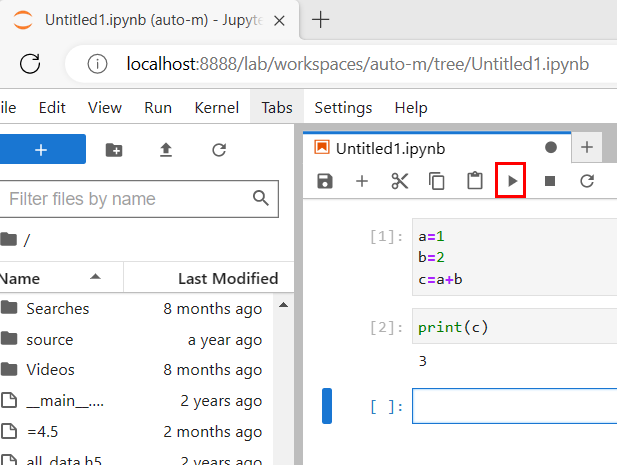Screen dimensions: 617x465
Task: Open new launcher tab beside Untitled1.ipynb
Action: (587, 147)
